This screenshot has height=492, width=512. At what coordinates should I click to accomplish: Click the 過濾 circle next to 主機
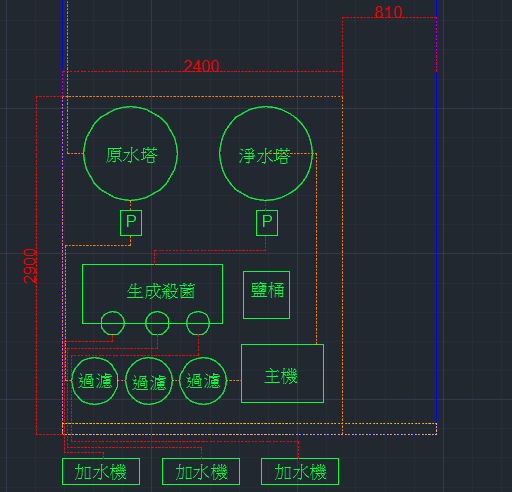click(203, 381)
